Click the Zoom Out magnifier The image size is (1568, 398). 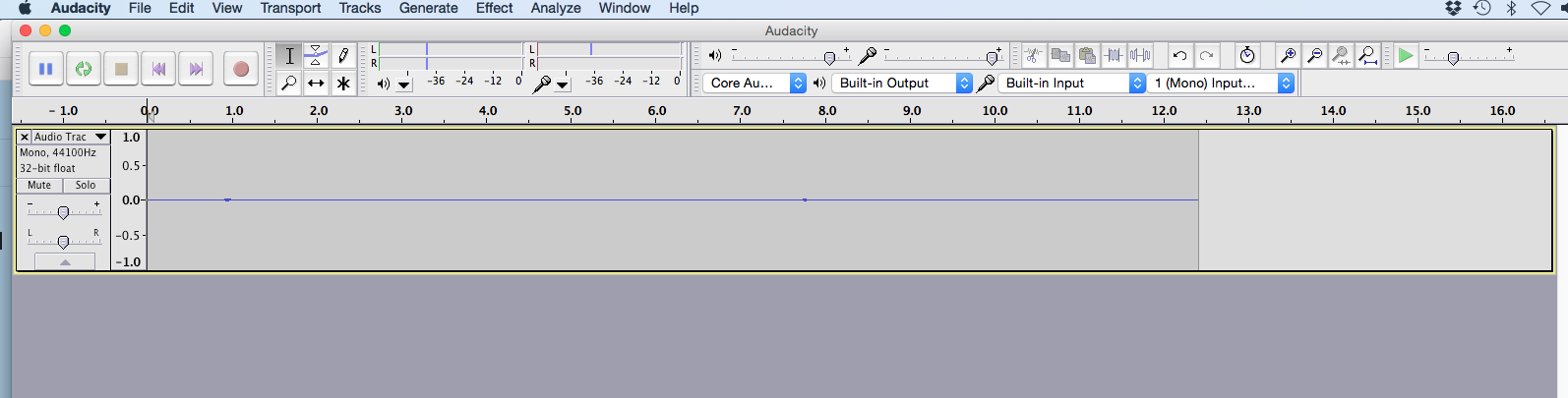pyautogui.click(x=1314, y=56)
